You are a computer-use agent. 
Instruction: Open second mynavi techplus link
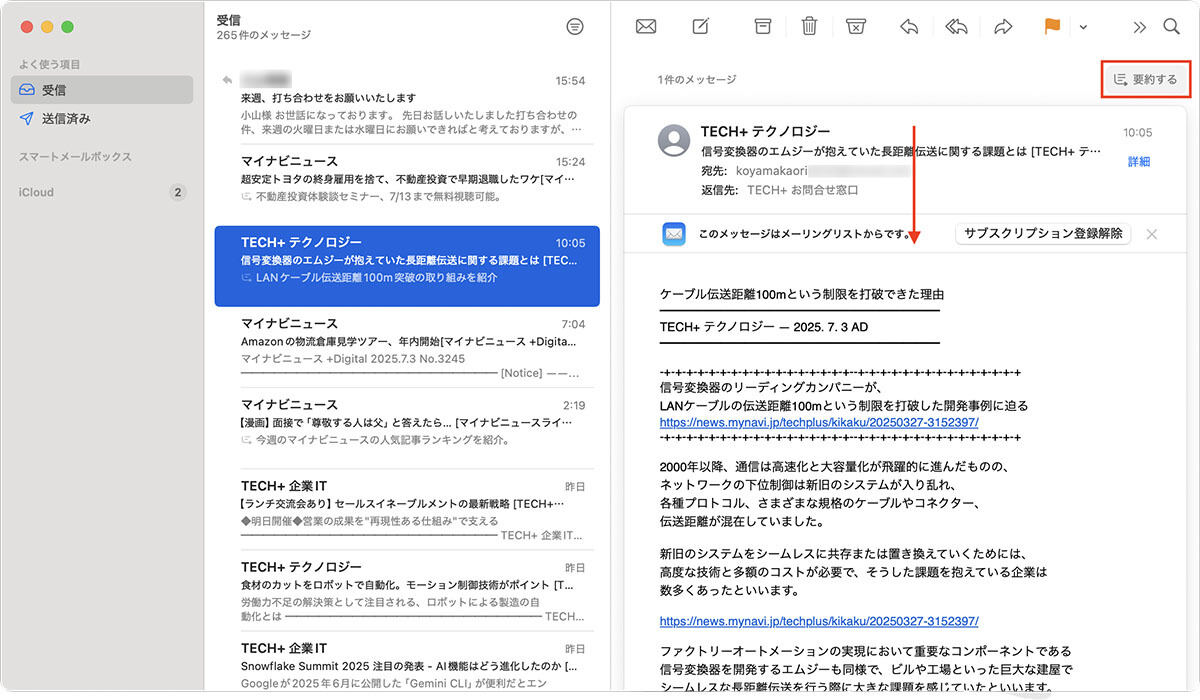coord(819,621)
